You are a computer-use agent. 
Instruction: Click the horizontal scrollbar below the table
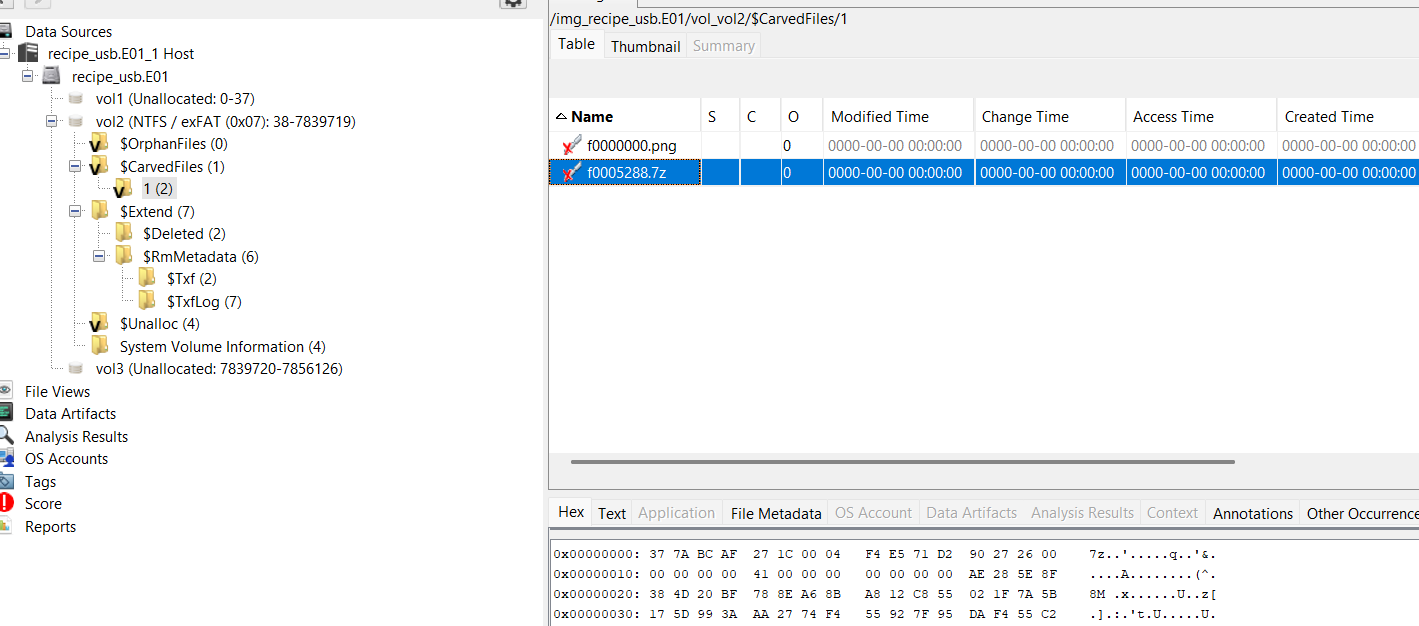click(x=900, y=461)
